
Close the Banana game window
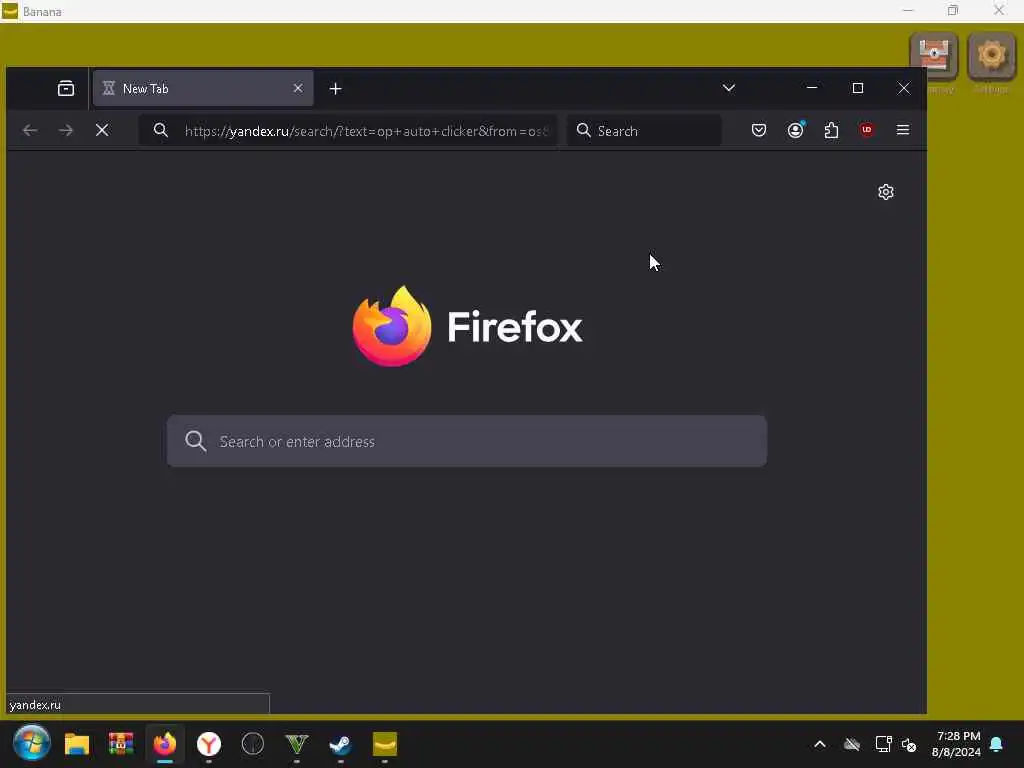coord(999,10)
